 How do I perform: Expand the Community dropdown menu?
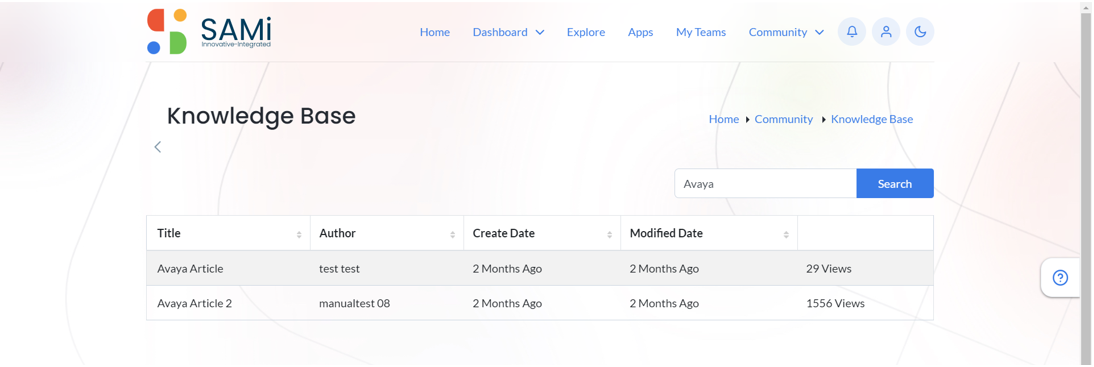[x=786, y=32]
